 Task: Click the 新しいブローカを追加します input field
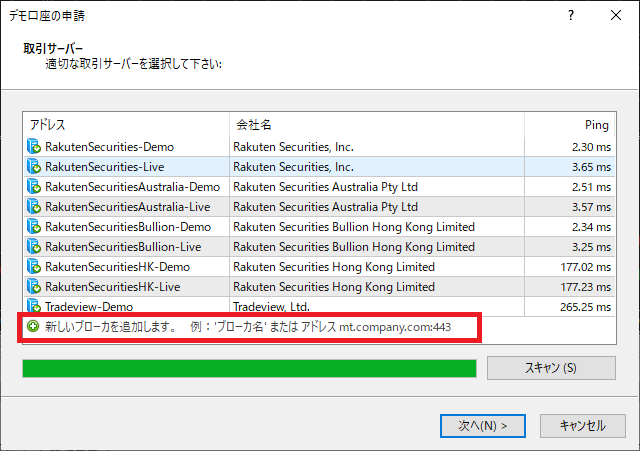[x=249, y=327]
